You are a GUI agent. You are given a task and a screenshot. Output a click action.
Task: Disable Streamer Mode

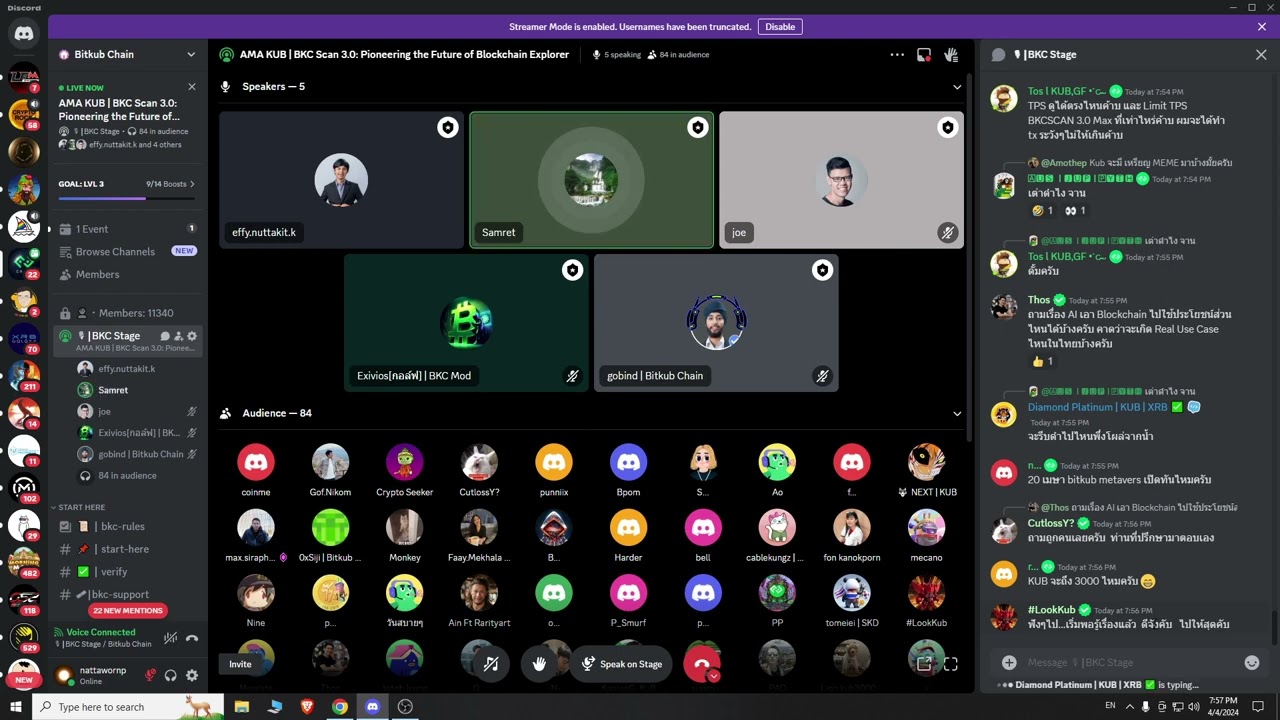click(780, 27)
